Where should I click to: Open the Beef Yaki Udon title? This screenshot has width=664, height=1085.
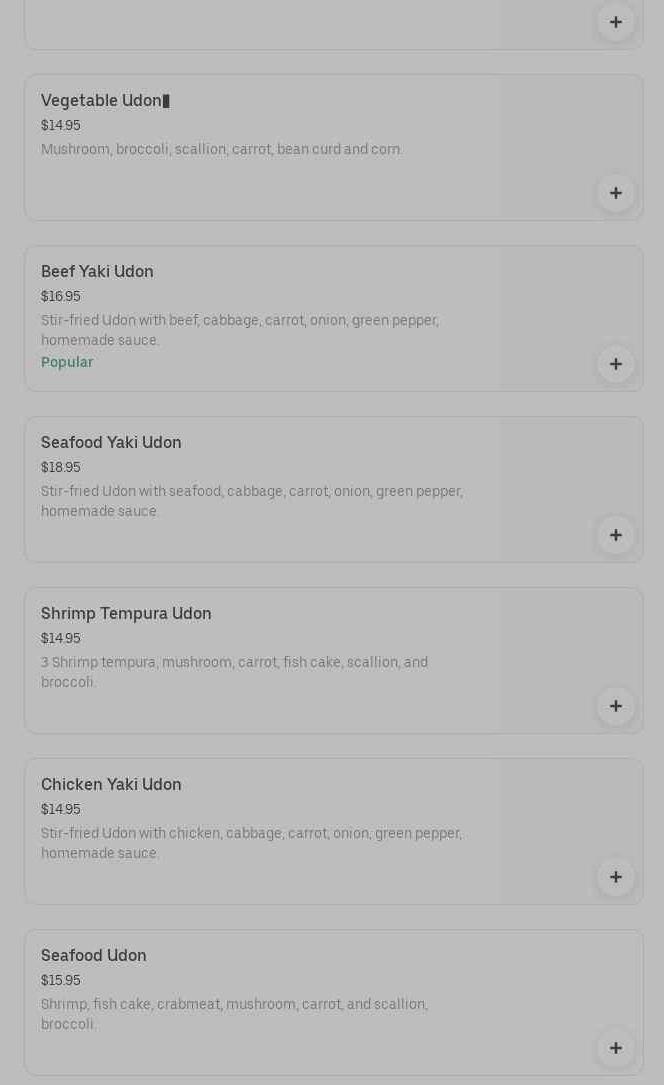[97, 272]
